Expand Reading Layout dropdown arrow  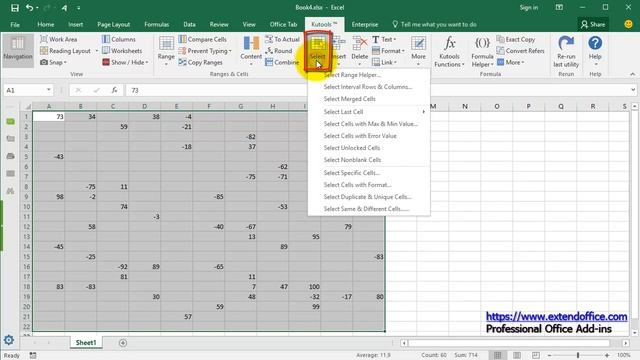(x=97, y=51)
